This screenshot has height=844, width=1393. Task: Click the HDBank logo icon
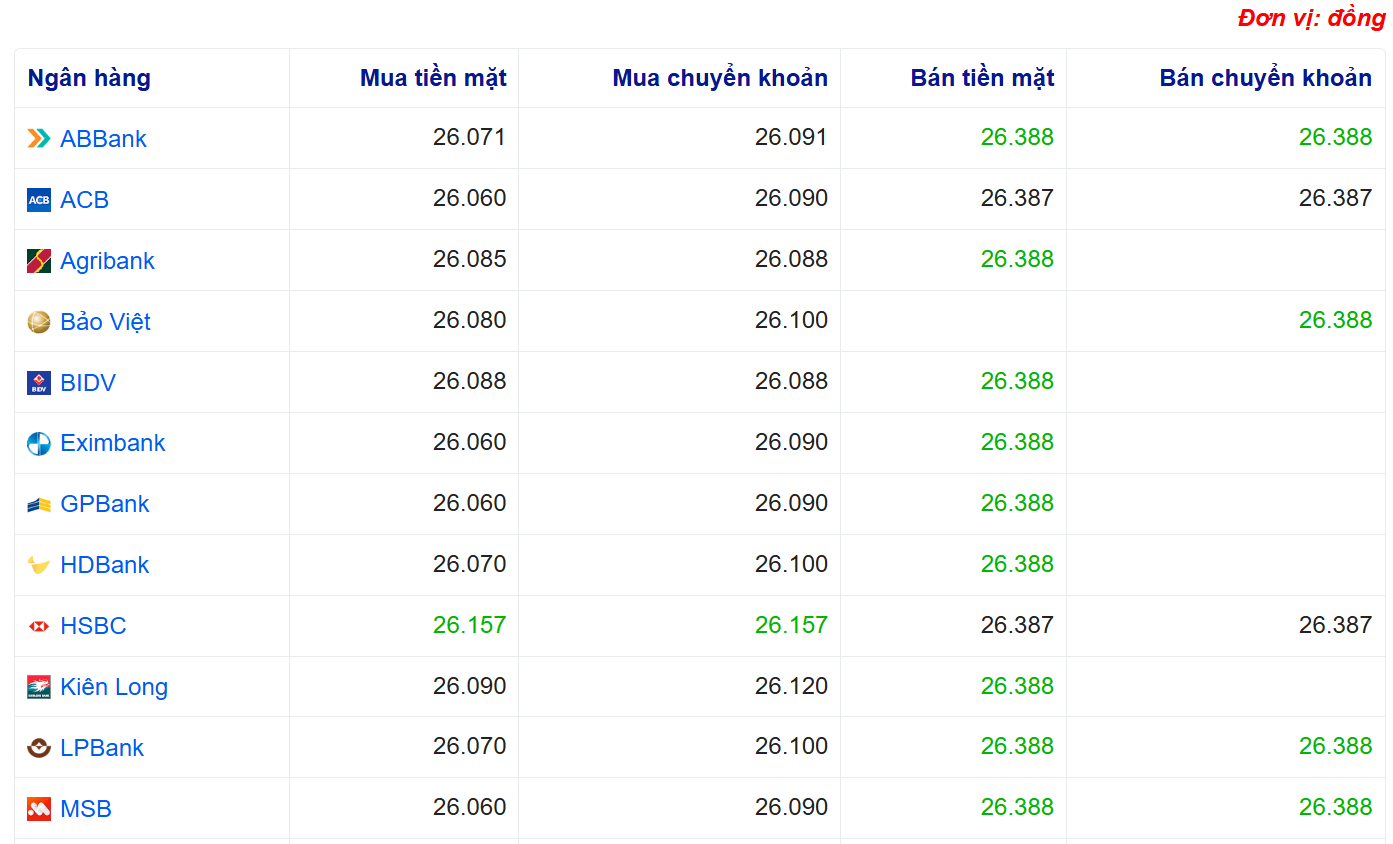click(39, 566)
